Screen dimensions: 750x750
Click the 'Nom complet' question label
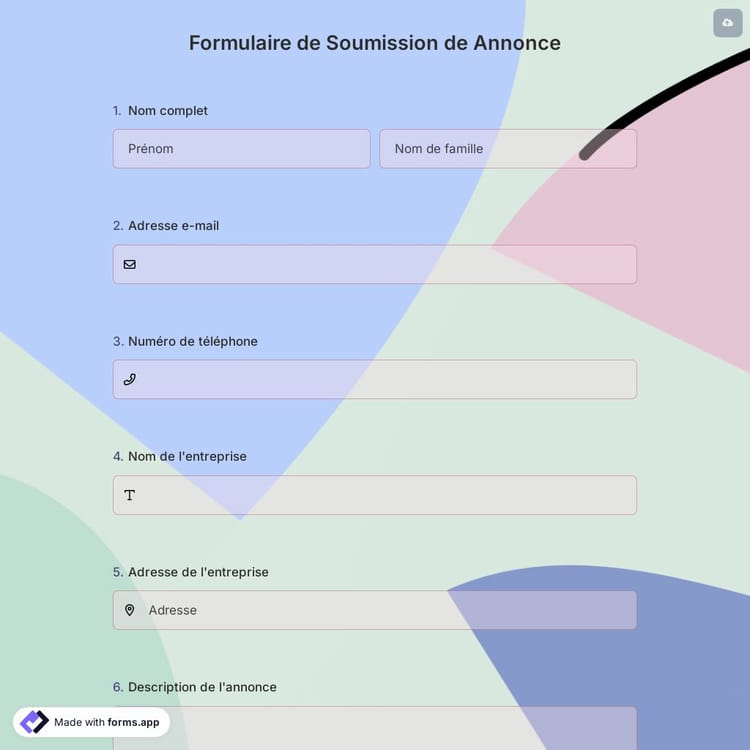[168, 111]
